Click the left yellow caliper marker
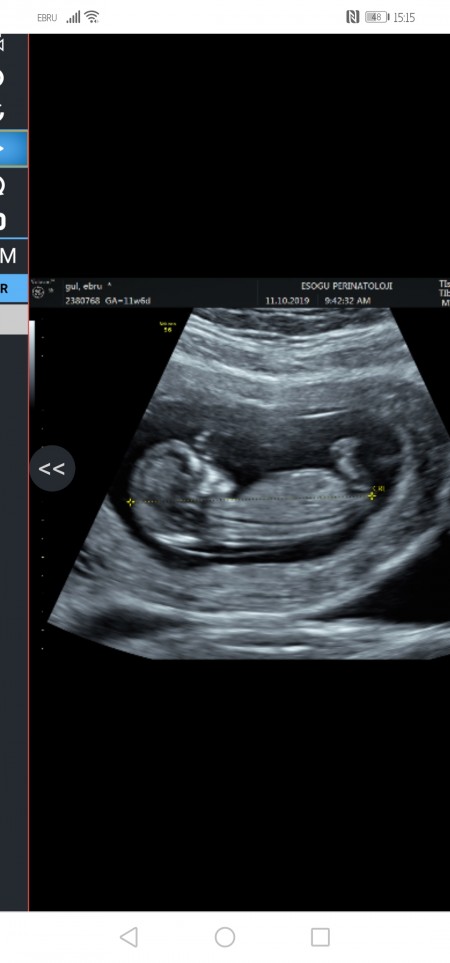Image resolution: width=450 pixels, height=963 pixels. click(130, 502)
